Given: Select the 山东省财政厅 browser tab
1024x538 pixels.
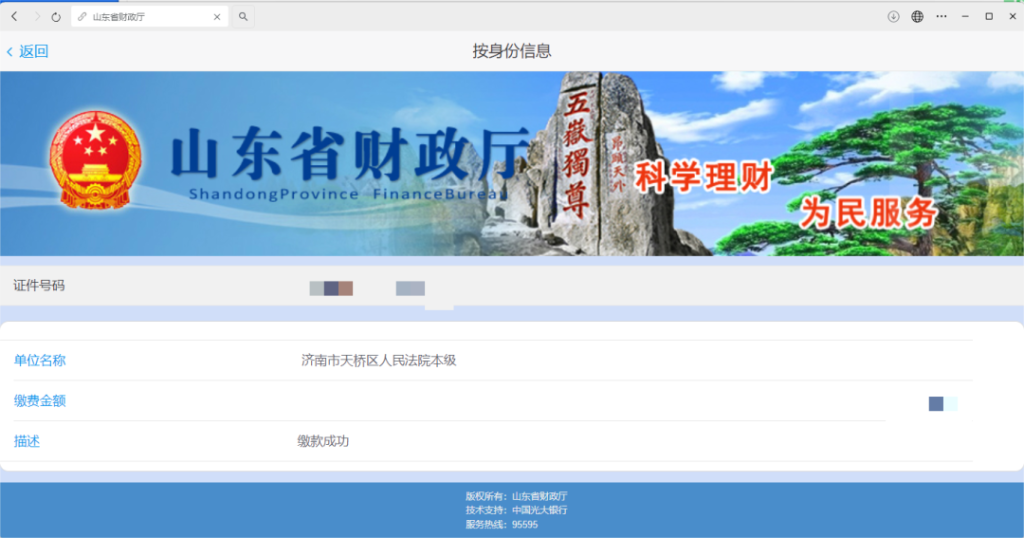Looking at the screenshot, I should [x=140, y=17].
